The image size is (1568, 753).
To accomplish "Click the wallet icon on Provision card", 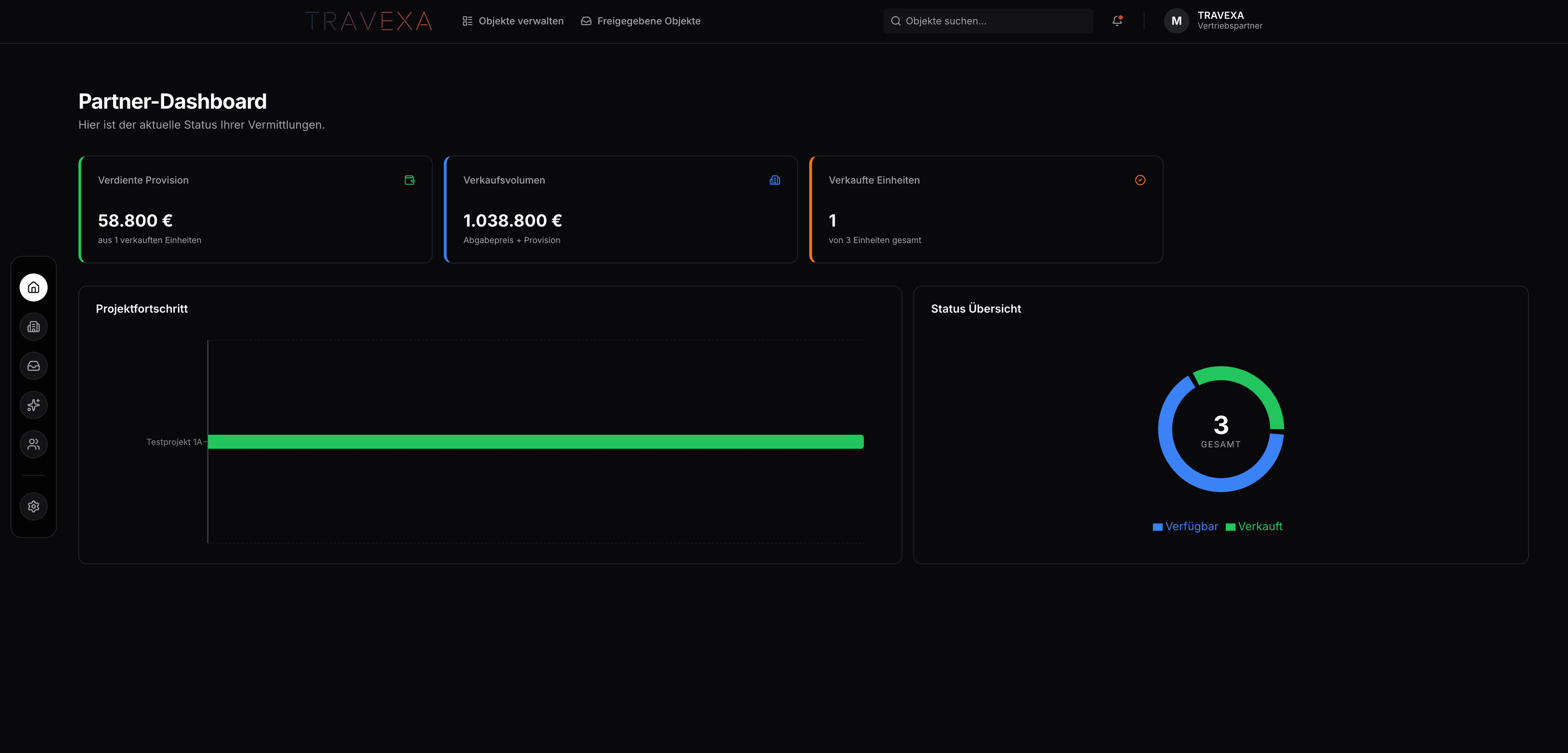I will pyautogui.click(x=410, y=180).
